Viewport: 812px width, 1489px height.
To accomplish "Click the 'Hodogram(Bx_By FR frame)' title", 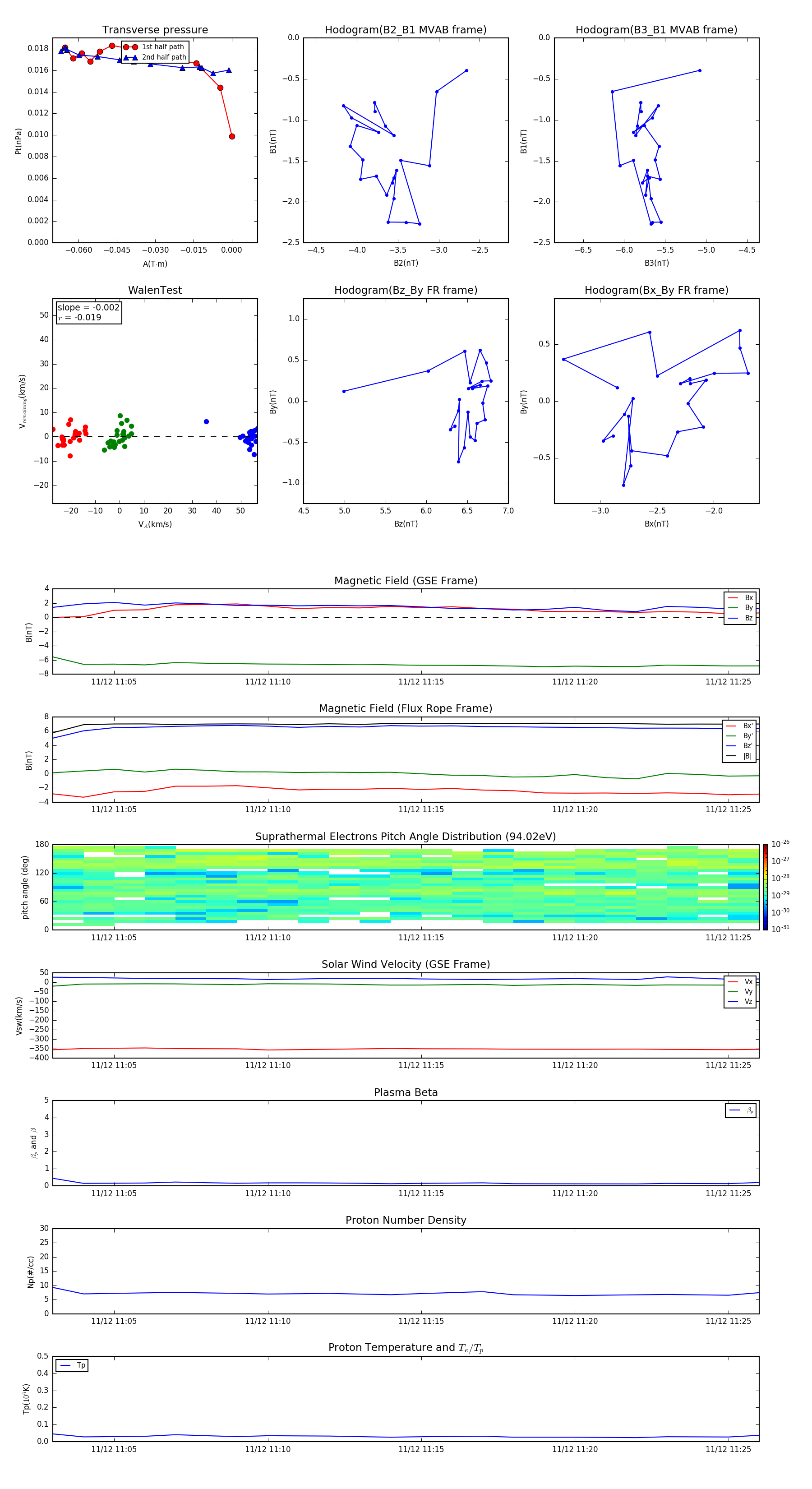I will 656,290.
